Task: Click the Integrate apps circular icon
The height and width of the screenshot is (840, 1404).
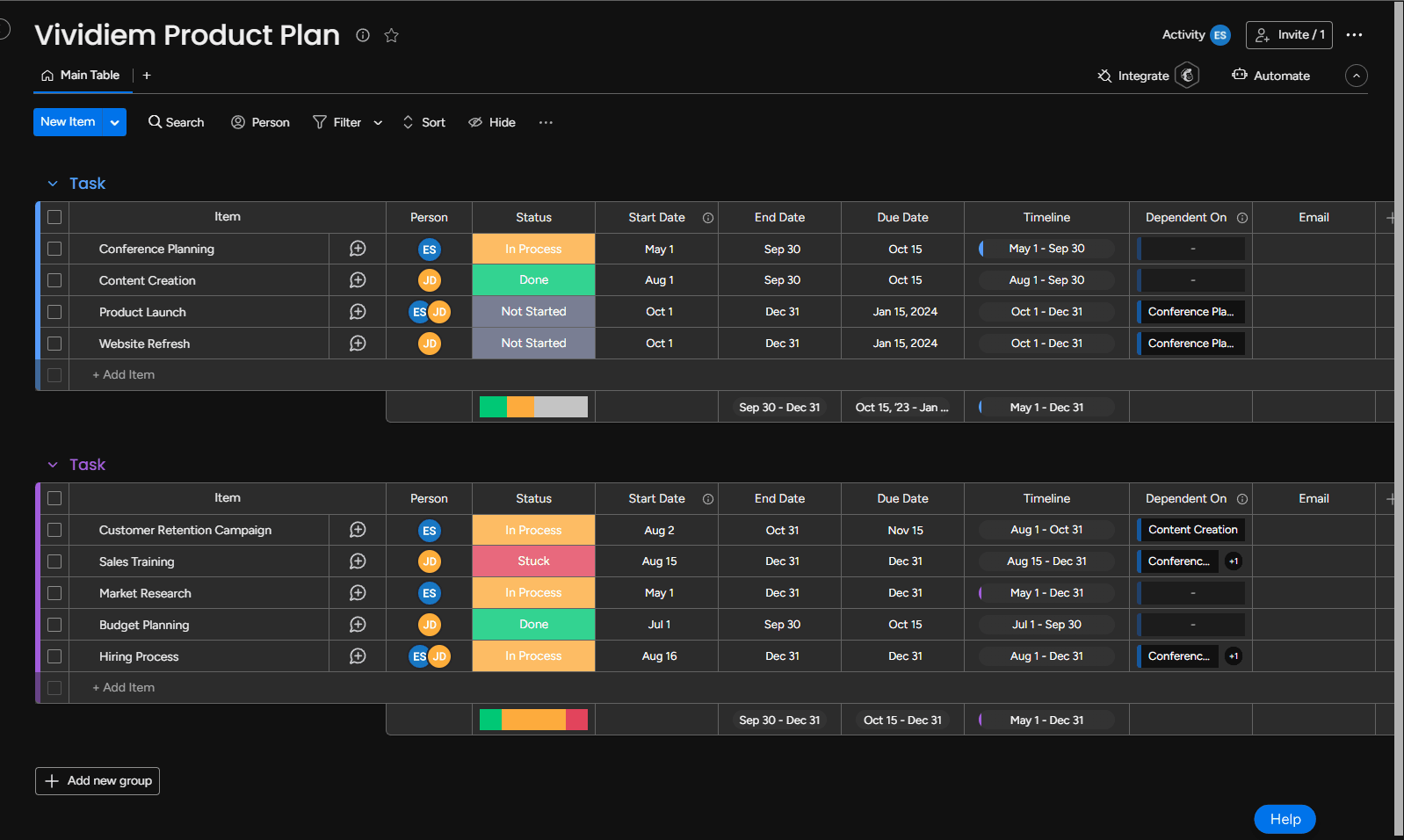Action: click(1187, 76)
